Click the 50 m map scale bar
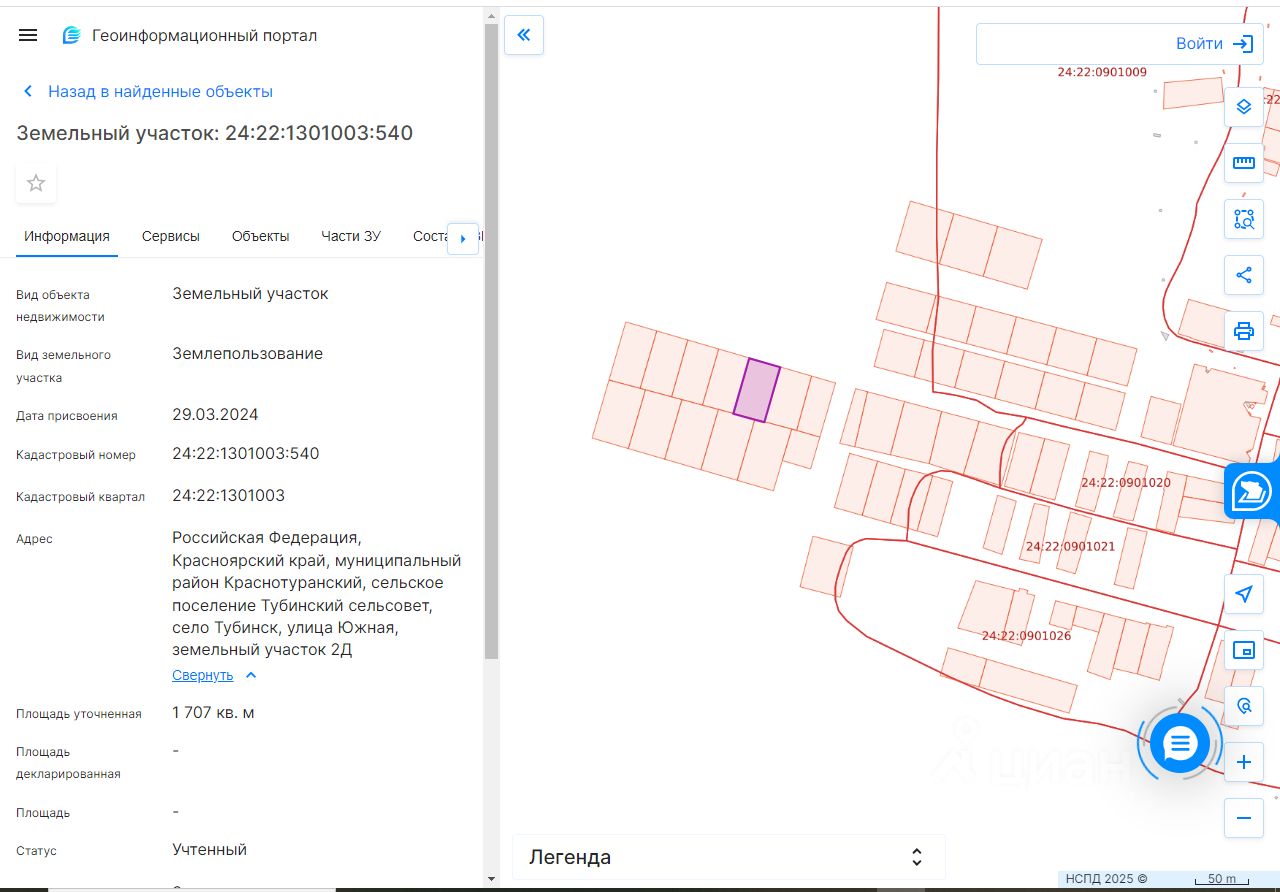Image resolution: width=1280 pixels, height=892 pixels. [x=1222, y=879]
